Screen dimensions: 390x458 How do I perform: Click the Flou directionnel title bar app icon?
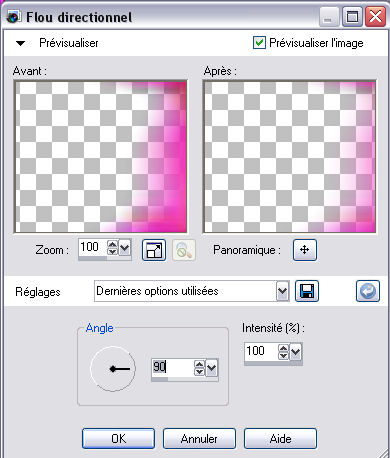coord(13,17)
